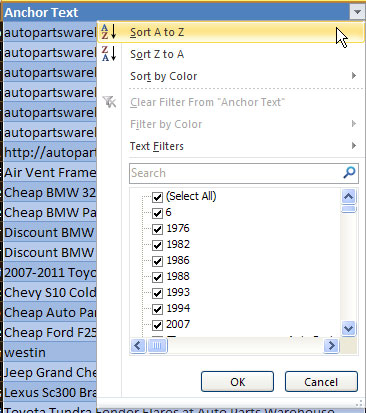Select the "Cheap Ford F25" cell

50,333
